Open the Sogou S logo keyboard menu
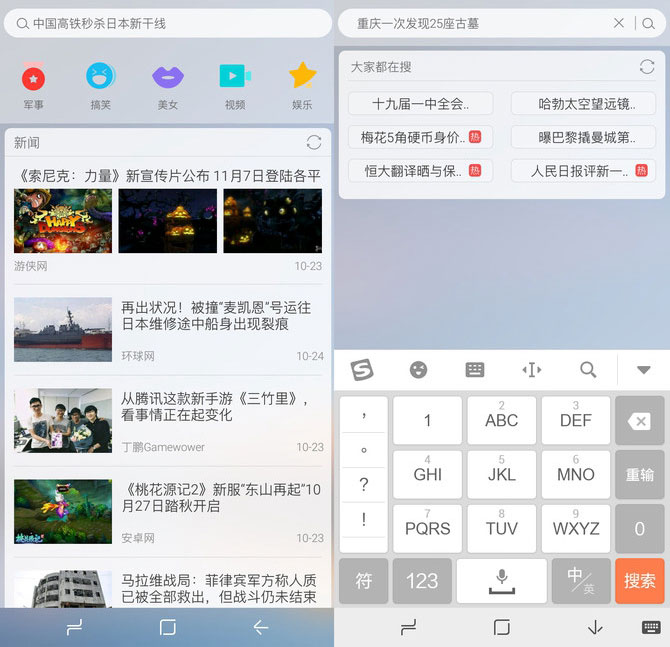 coord(362,370)
